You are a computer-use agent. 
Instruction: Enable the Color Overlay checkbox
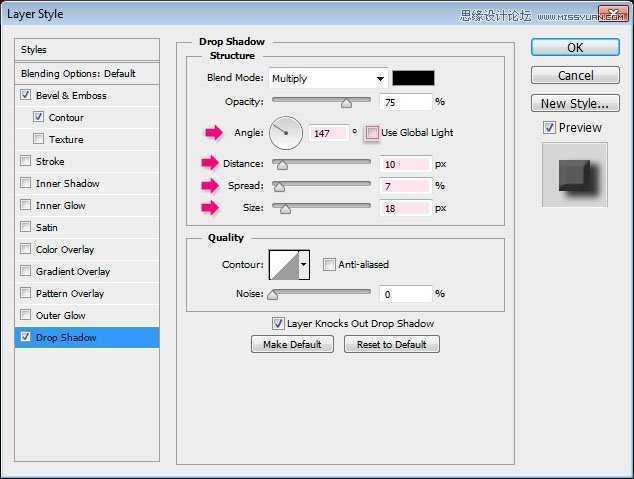(x=25, y=249)
